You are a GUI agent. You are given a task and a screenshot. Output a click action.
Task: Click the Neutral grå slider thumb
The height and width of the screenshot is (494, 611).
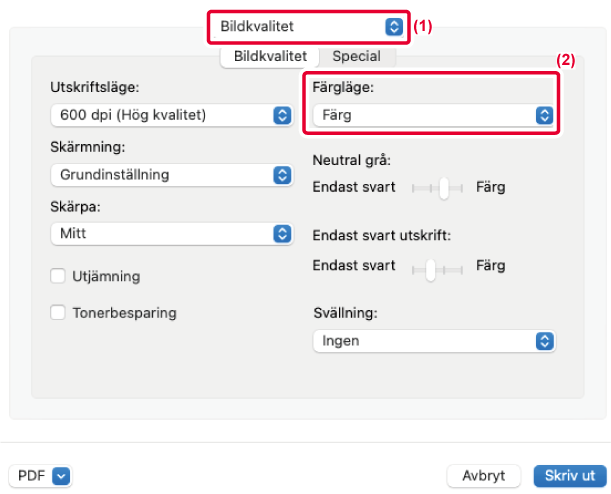444,187
